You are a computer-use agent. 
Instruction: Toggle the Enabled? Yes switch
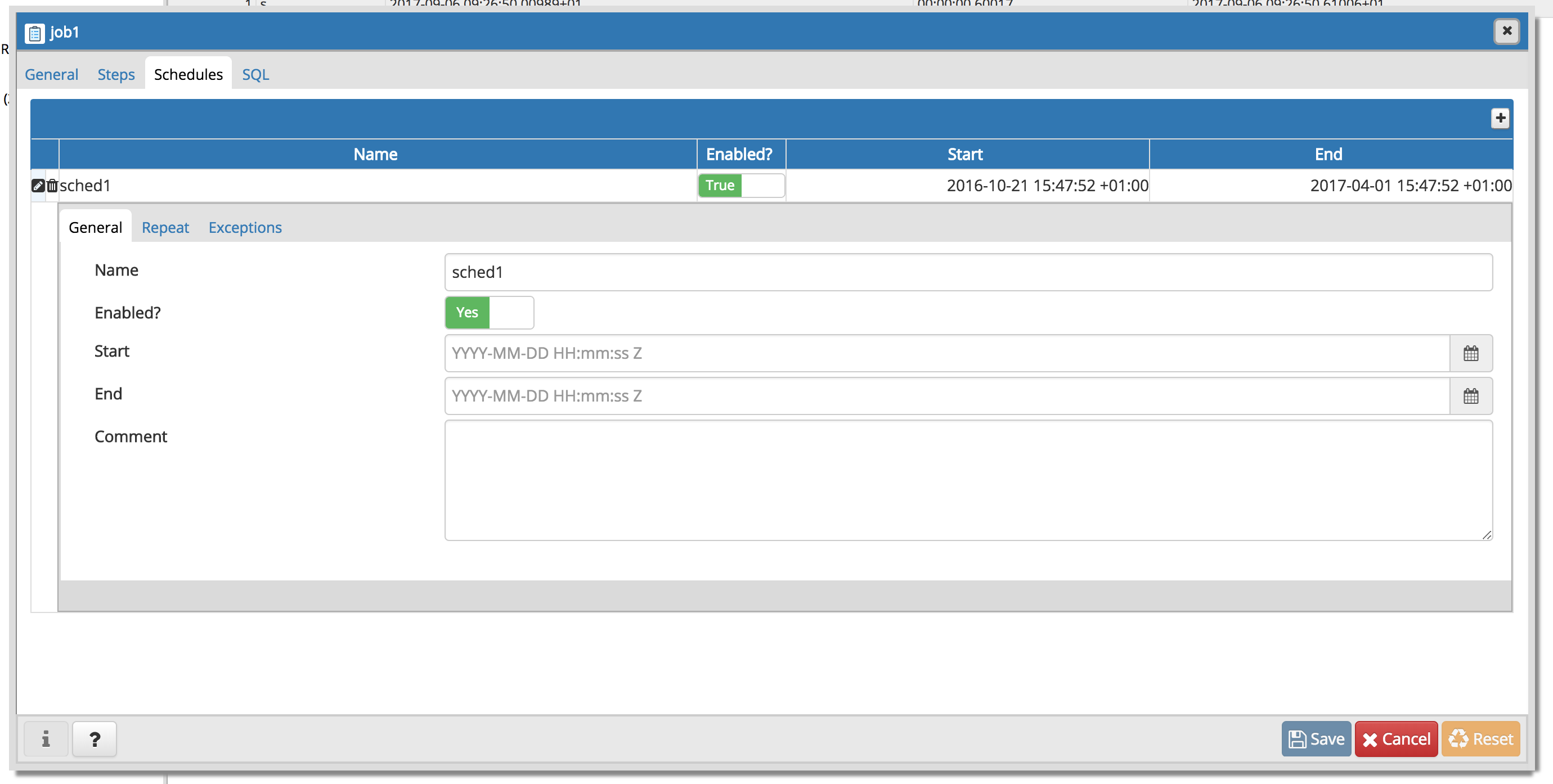click(x=489, y=313)
